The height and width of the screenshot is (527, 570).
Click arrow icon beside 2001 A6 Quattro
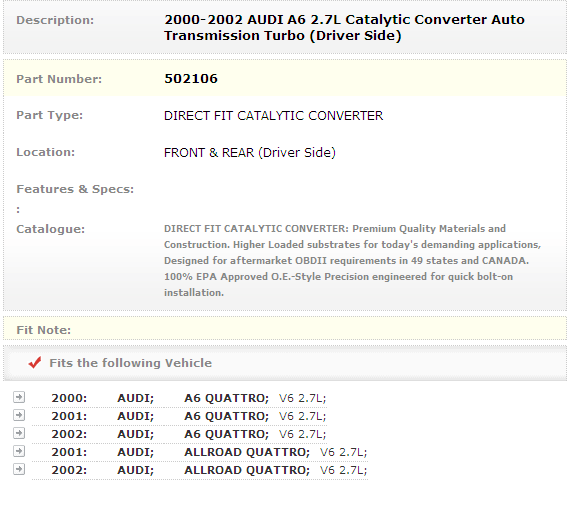click(19, 415)
